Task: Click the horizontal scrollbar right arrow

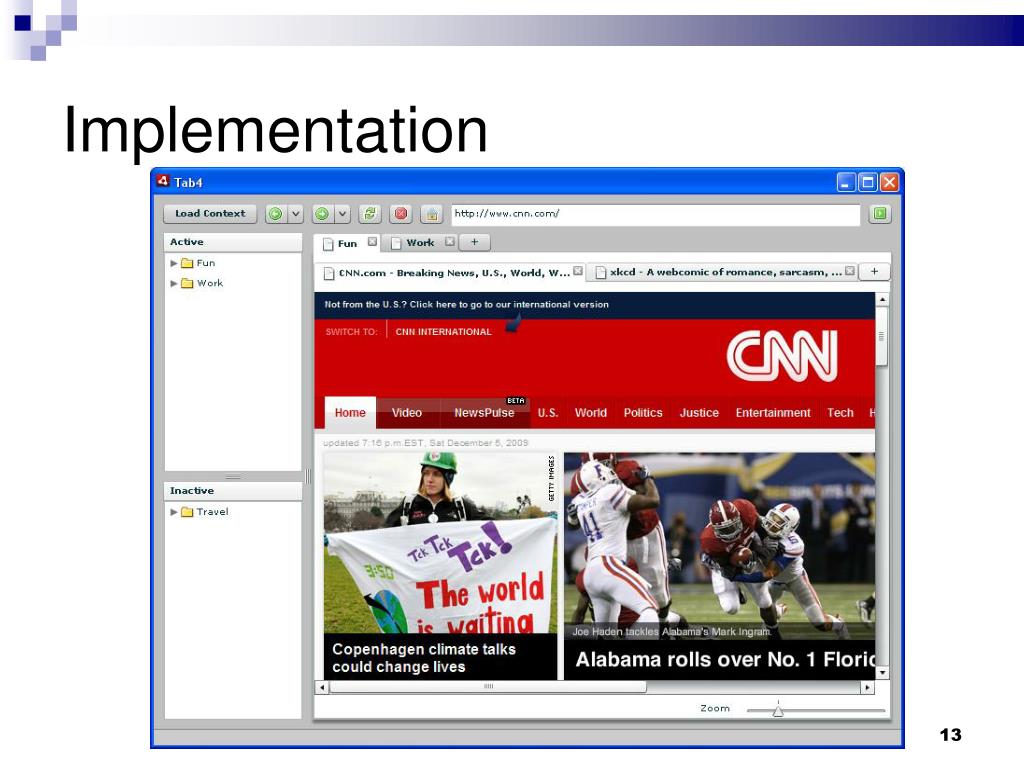Action: [x=867, y=687]
